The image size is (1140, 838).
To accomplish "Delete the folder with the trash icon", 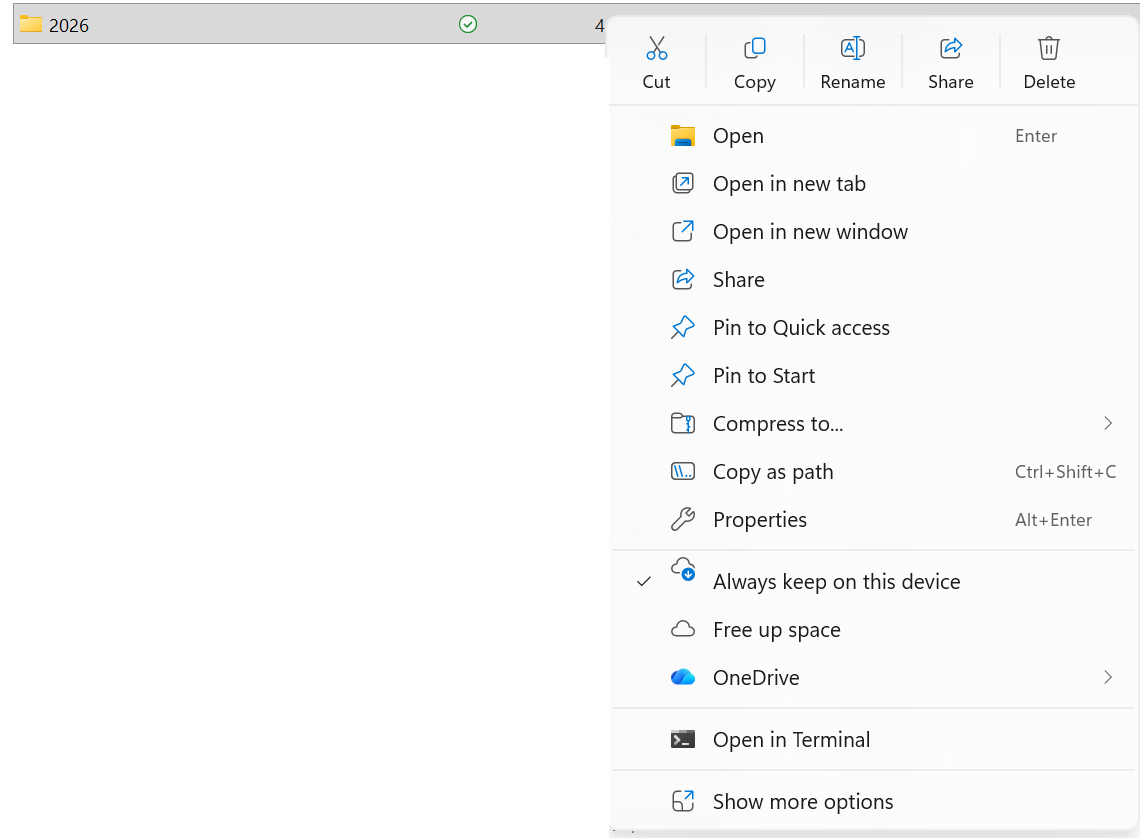I will tap(1048, 61).
